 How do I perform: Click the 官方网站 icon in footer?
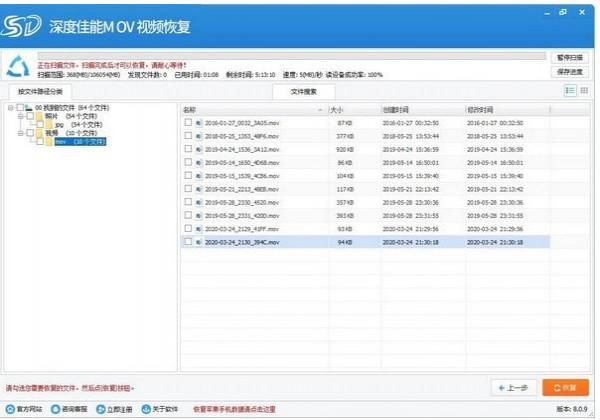[10, 409]
